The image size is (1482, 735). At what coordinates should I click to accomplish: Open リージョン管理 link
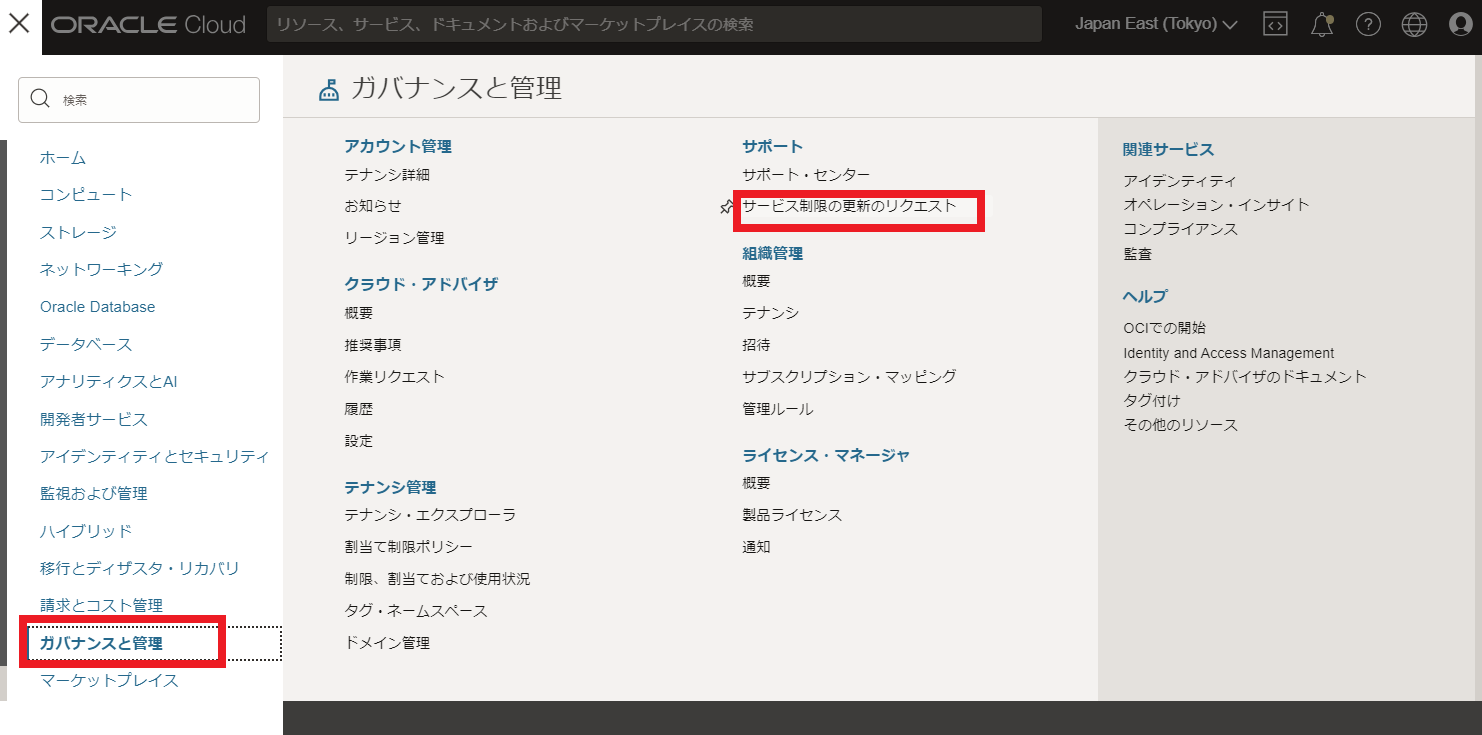tap(394, 238)
